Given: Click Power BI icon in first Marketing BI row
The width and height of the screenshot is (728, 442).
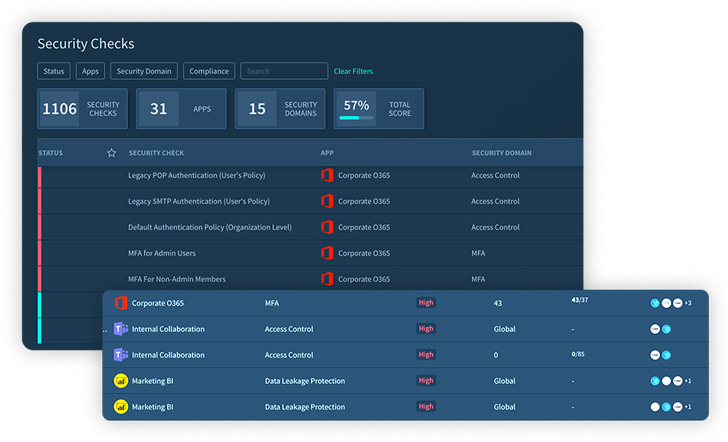Looking at the screenshot, I should click(x=121, y=381).
